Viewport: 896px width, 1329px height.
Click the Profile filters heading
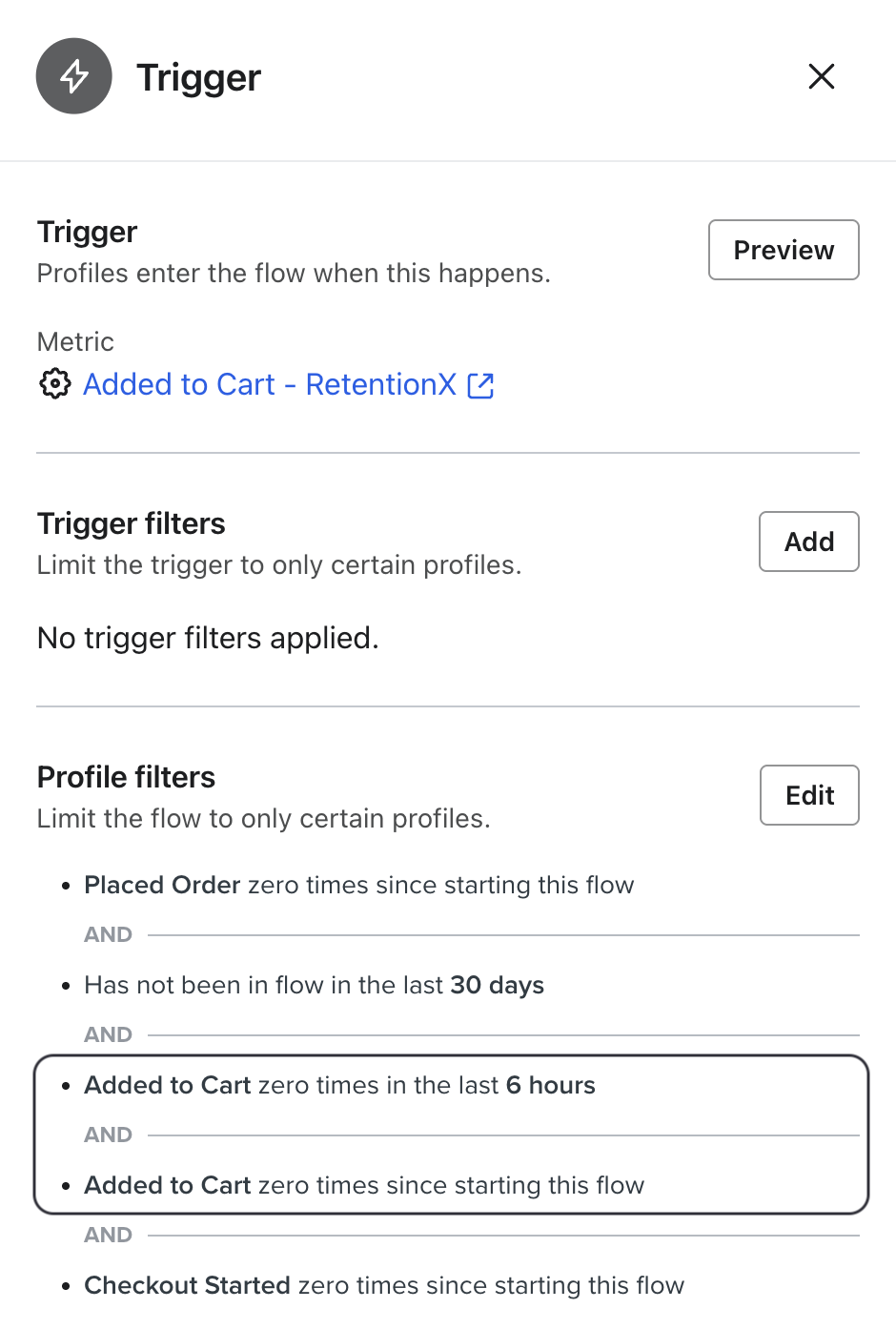point(125,777)
